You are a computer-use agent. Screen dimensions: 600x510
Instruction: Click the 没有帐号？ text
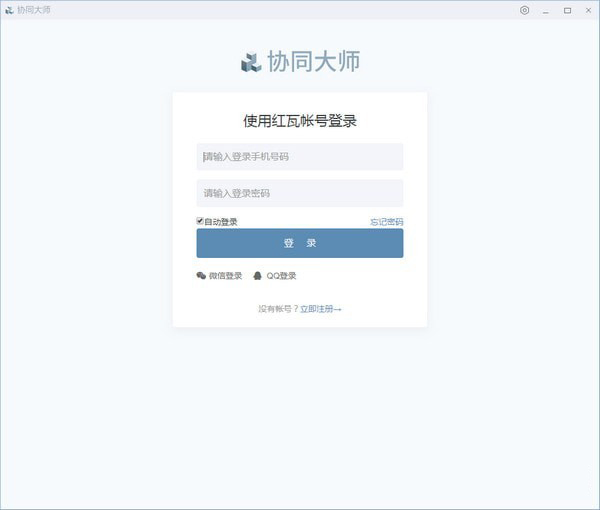[278, 309]
